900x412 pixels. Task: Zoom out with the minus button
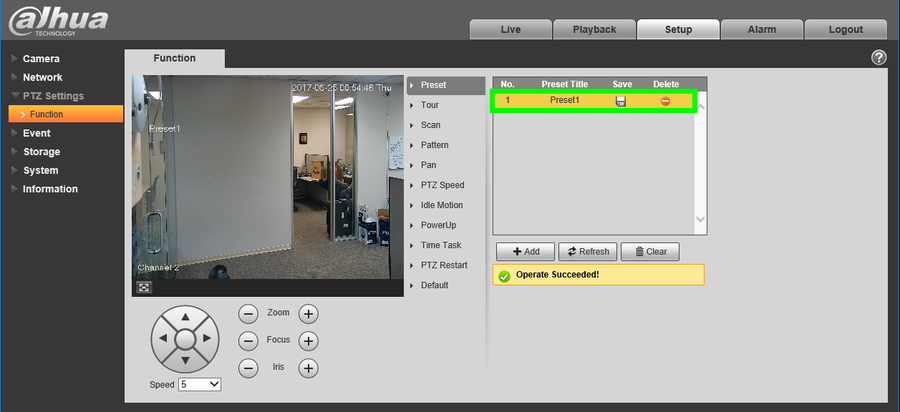click(248, 314)
